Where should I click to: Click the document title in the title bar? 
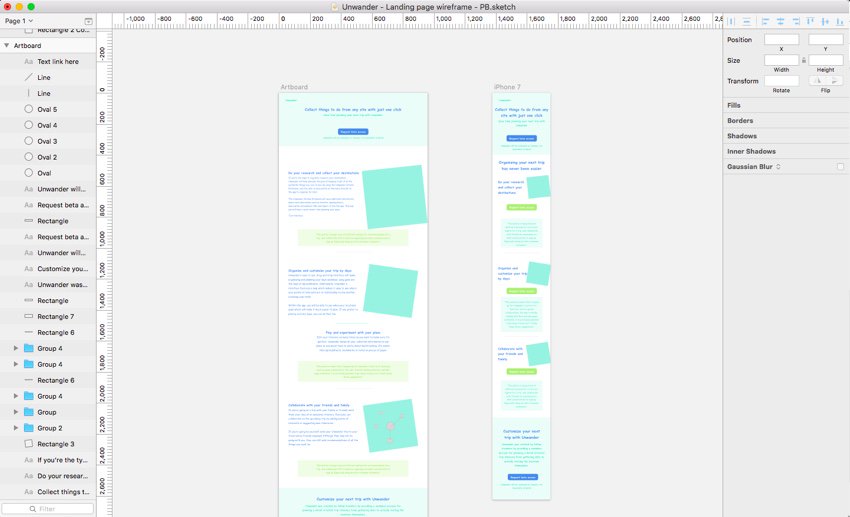click(x=428, y=7)
